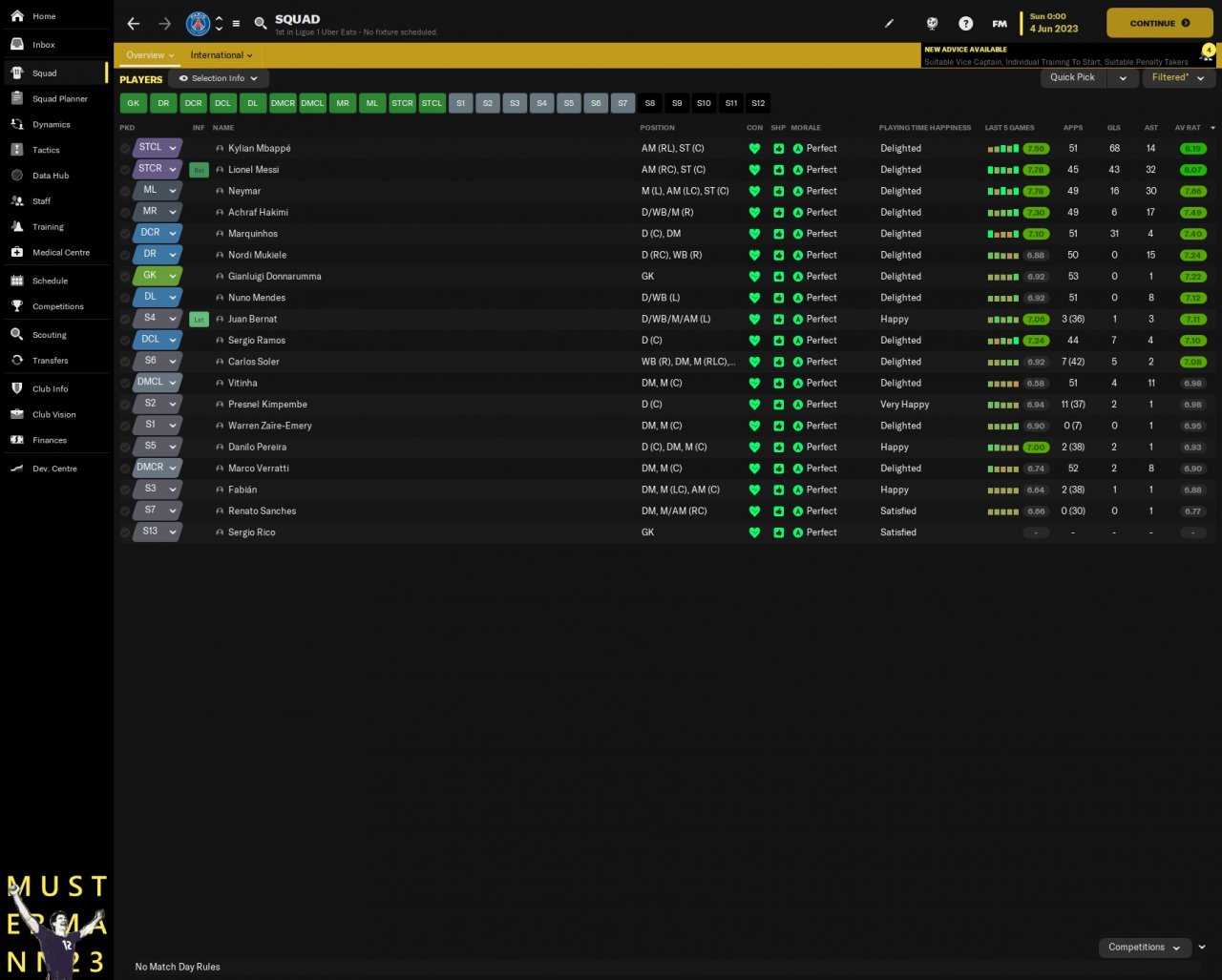Click the pencil edit icon
Viewport: 1222px width, 980px height.
pos(889,24)
